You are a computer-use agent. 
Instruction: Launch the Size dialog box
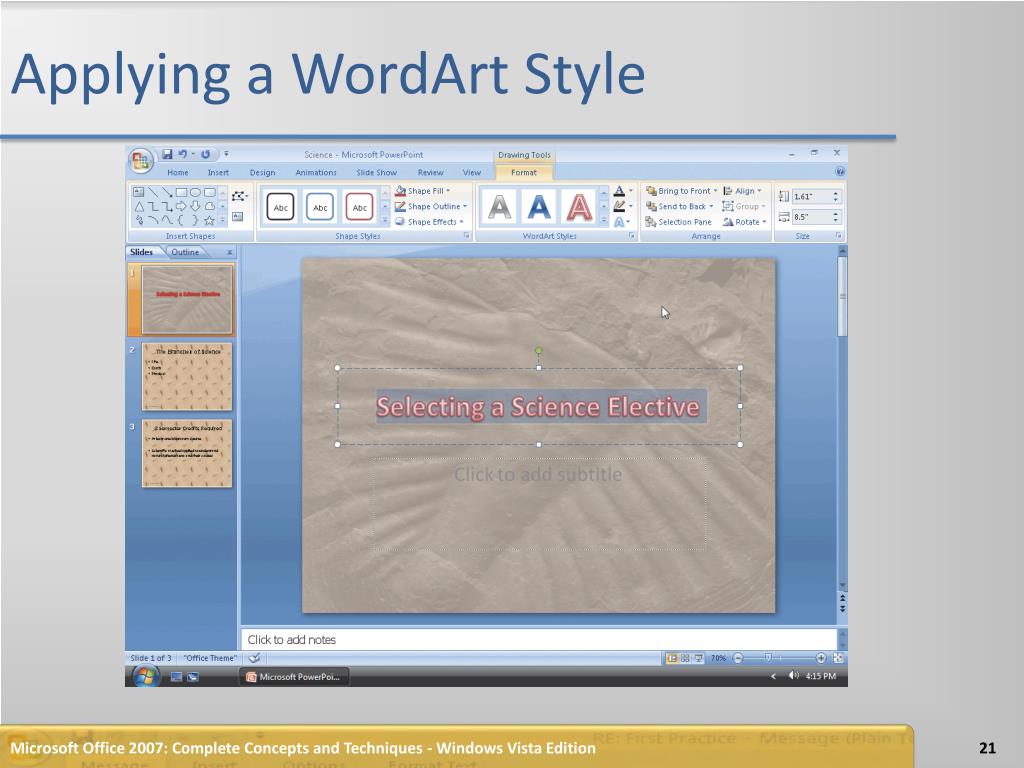839,236
